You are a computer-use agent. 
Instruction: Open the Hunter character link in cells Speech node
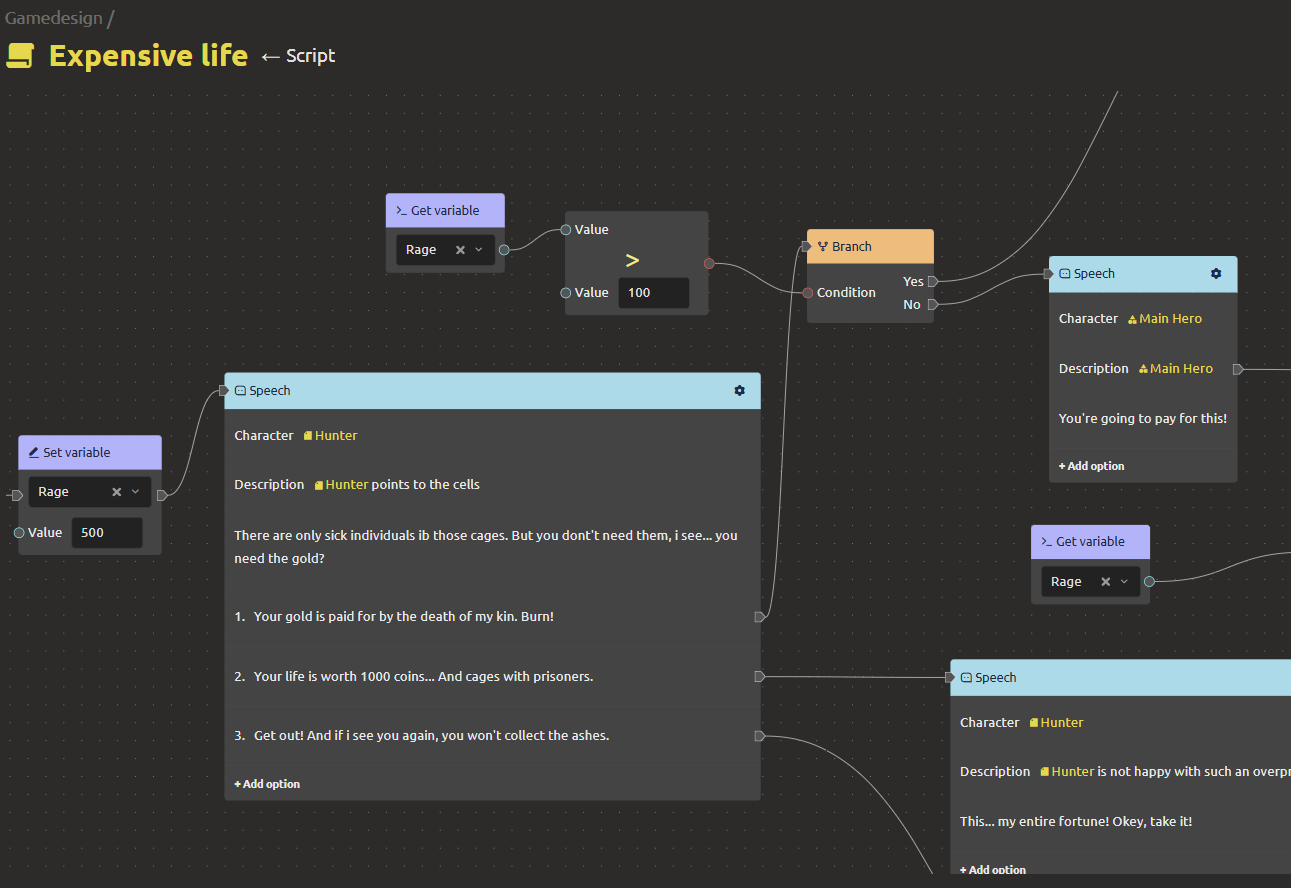(331, 436)
